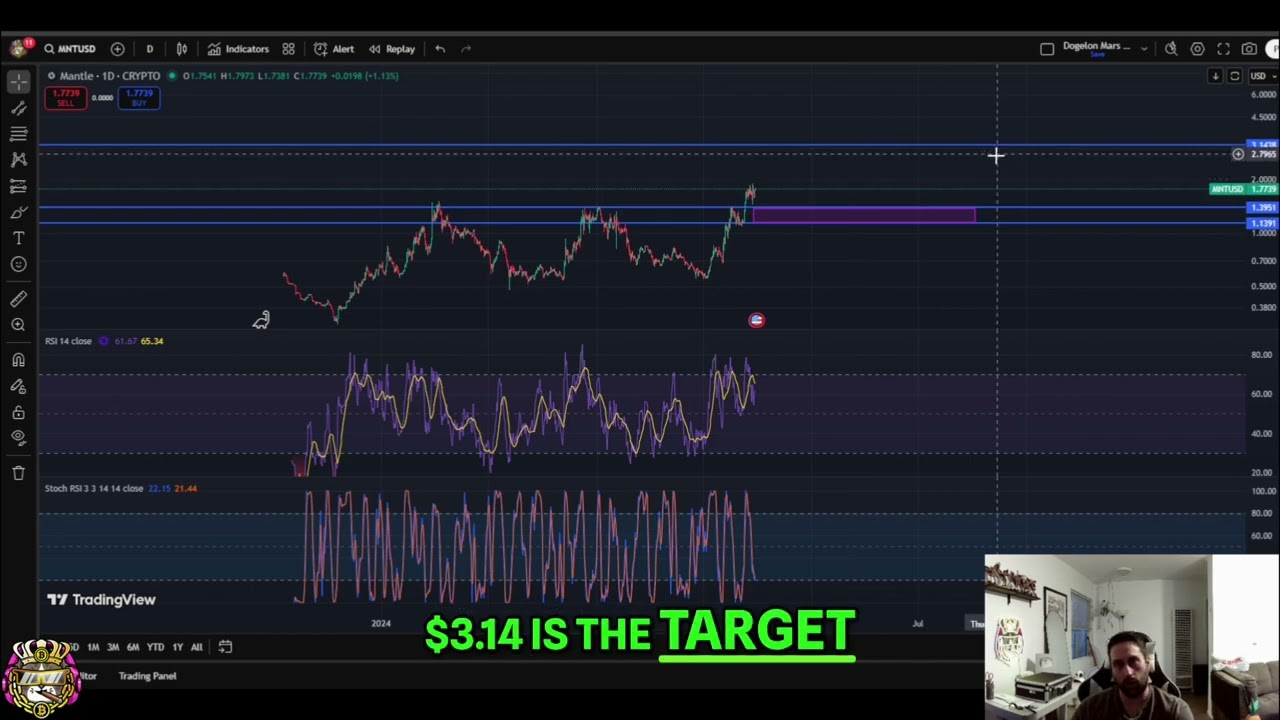Open the Trading Panel tab

[147, 676]
